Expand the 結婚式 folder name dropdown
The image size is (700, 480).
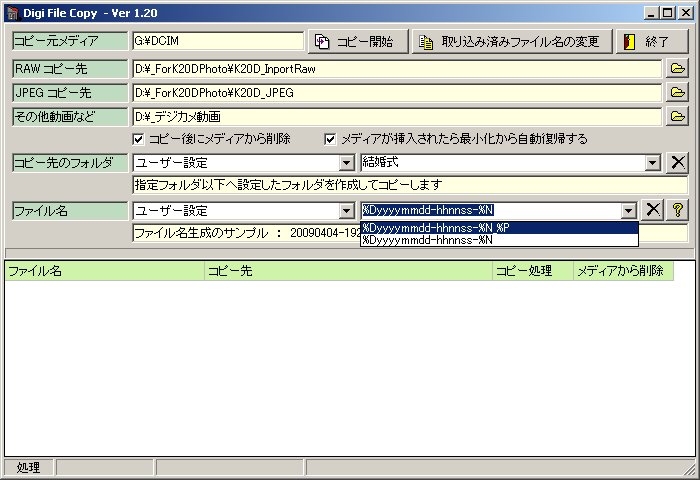coord(652,163)
